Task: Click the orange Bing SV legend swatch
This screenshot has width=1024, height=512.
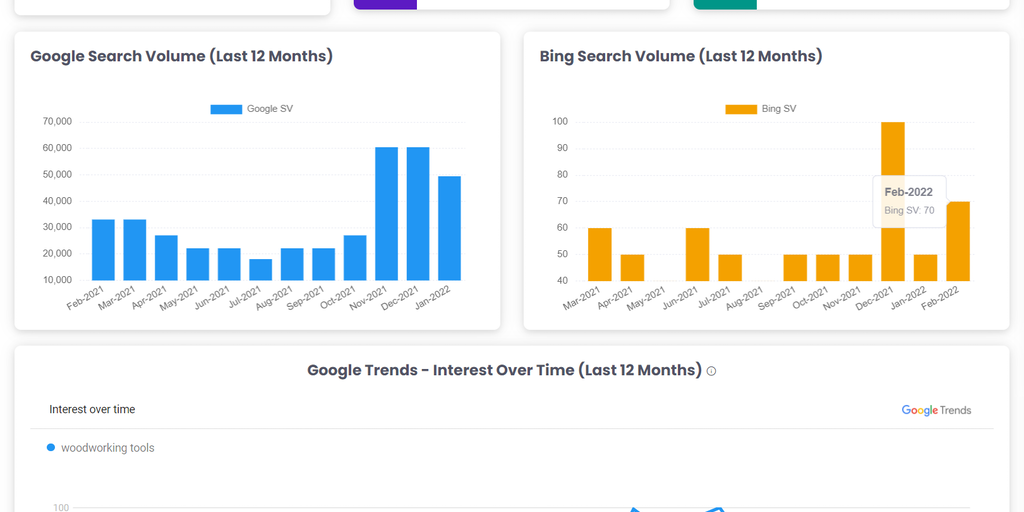Action: [741, 109]
